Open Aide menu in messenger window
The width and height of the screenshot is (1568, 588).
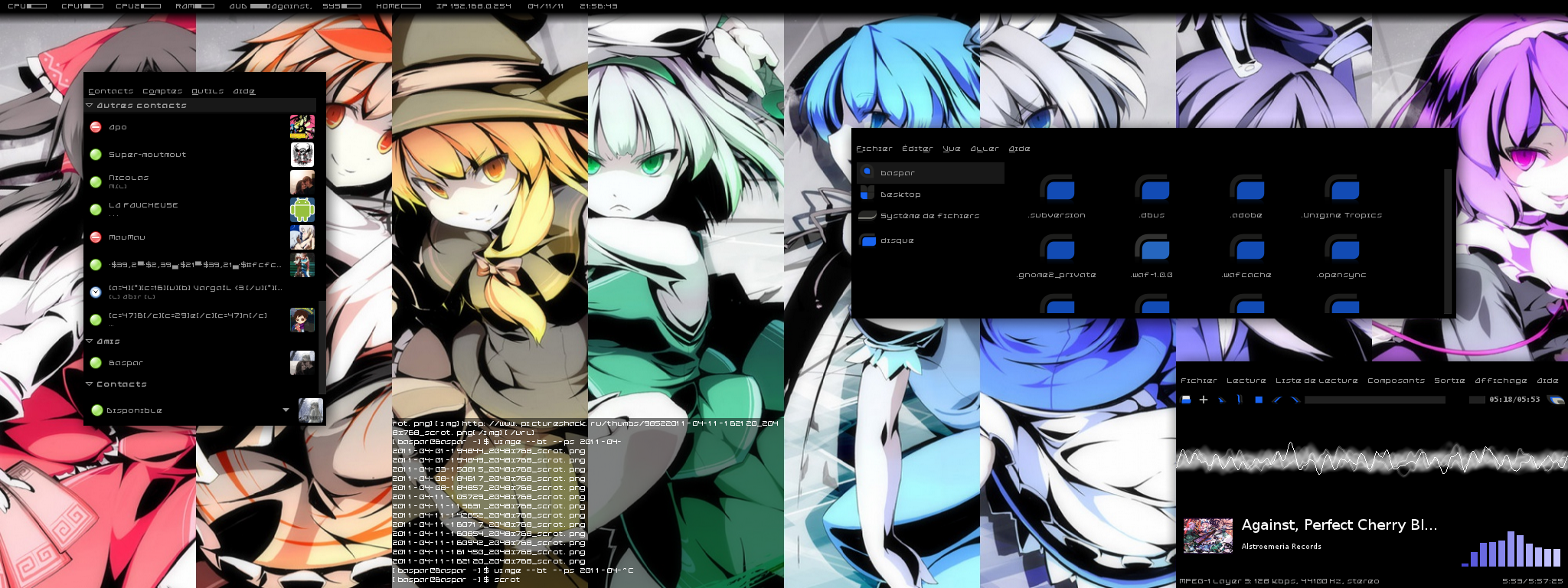tap(244, 91)
